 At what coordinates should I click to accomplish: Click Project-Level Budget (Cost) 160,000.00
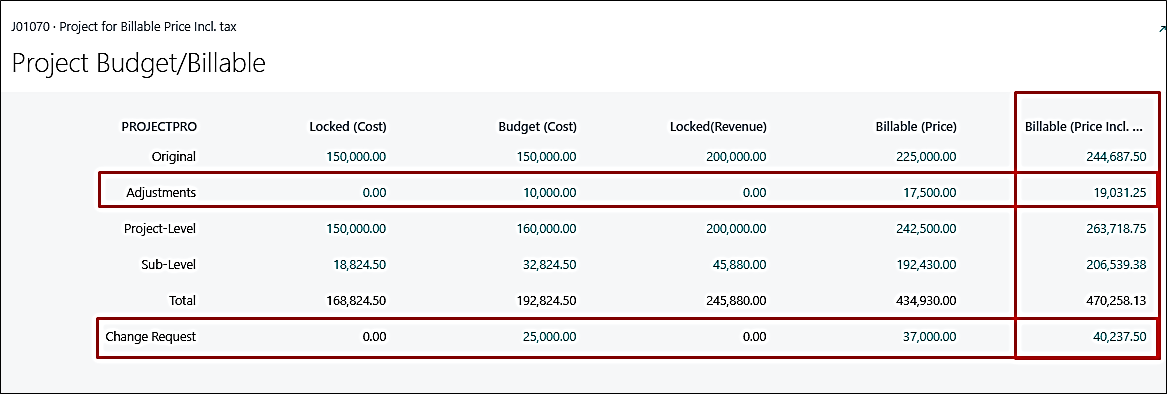(x=546, y=229)
